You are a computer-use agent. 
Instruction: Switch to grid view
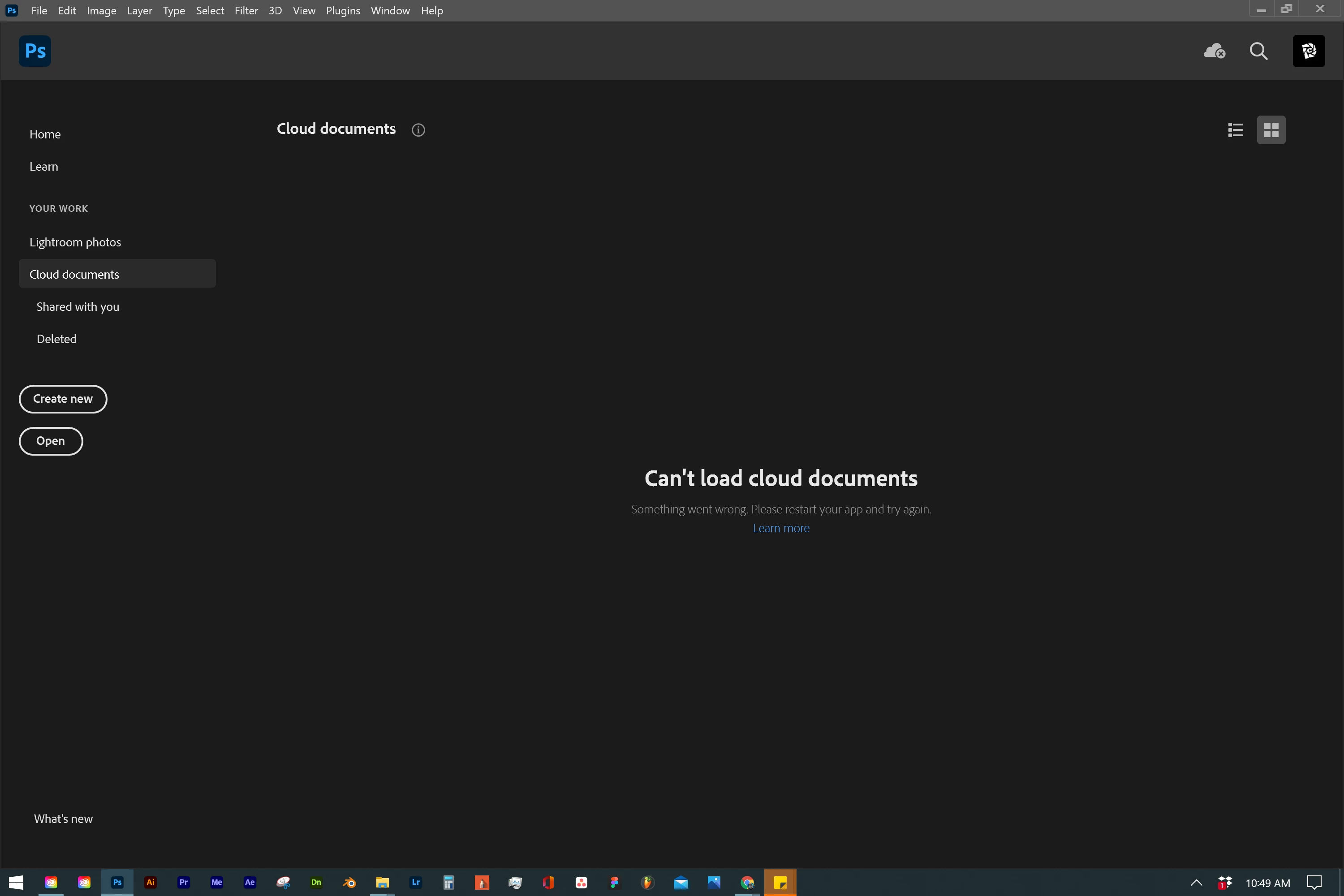(x=1271, y=130)
